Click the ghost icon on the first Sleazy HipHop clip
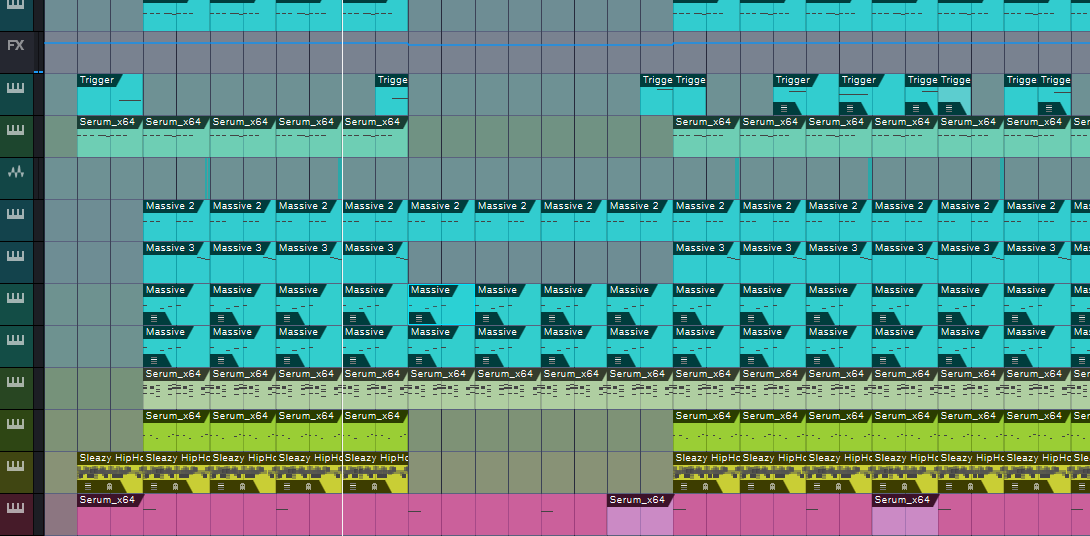 coord(109,487)
